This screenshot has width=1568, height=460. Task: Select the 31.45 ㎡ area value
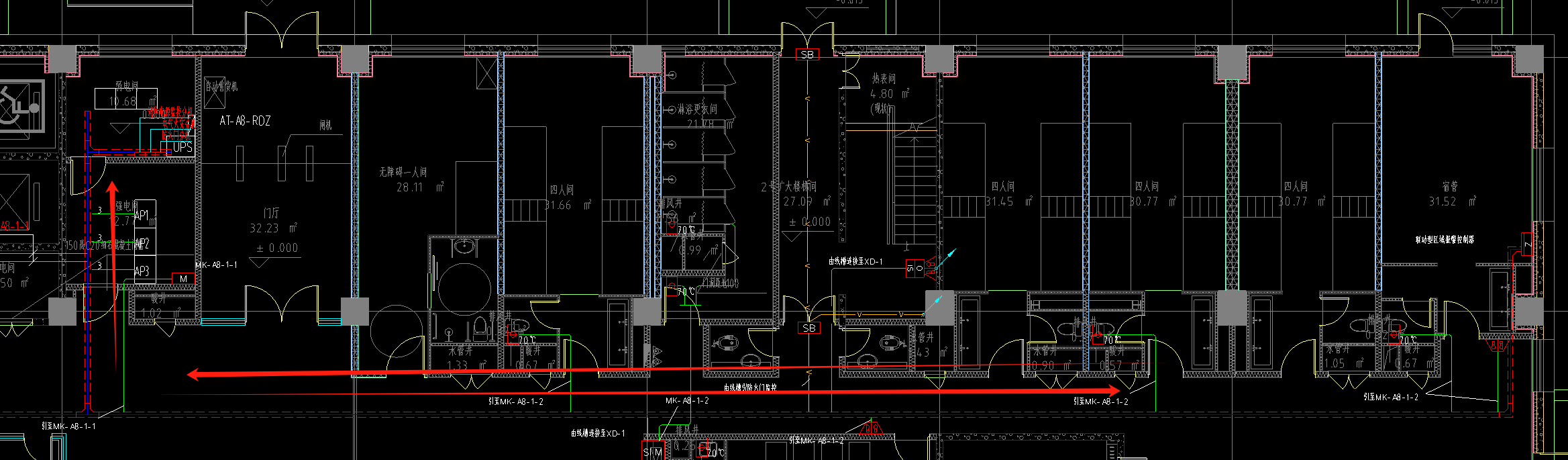tap(1009, 201)
